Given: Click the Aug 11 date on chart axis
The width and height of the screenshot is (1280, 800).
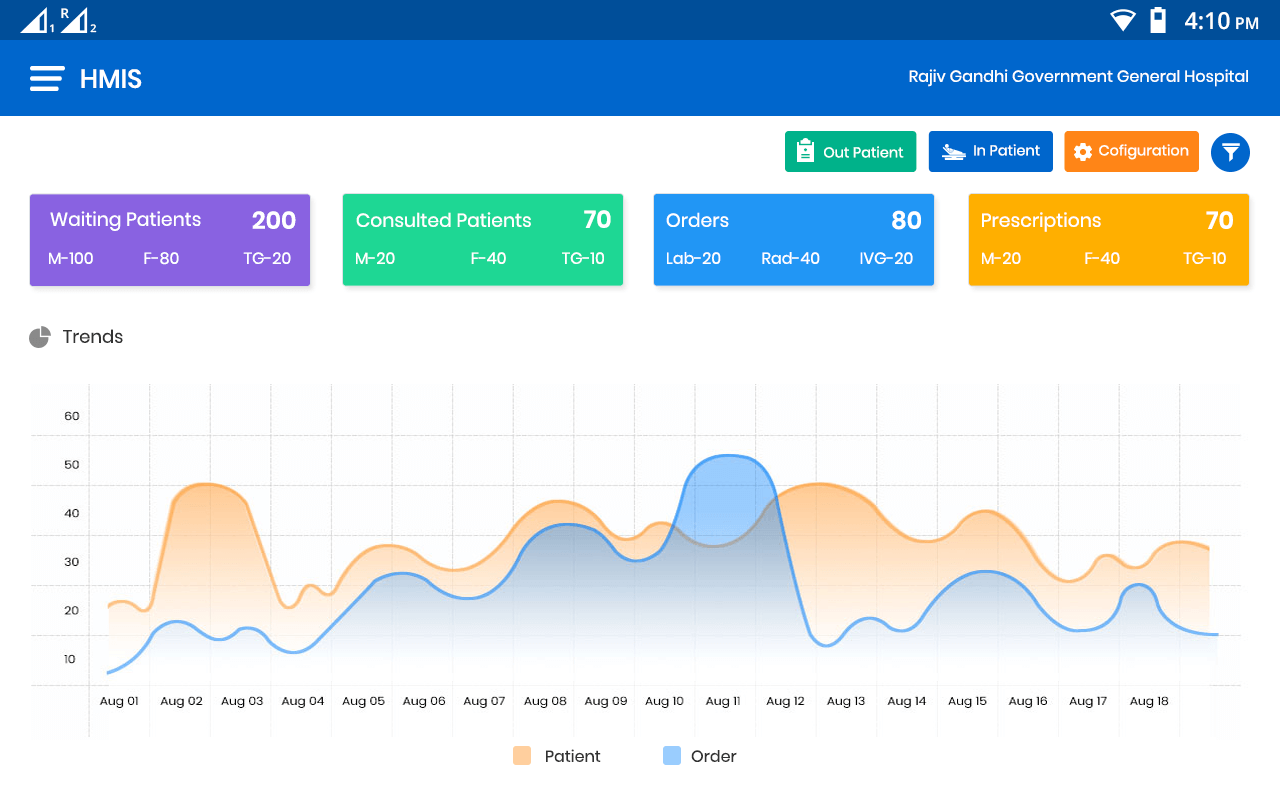Looking at the screenshot, I should tap(723, 701).
